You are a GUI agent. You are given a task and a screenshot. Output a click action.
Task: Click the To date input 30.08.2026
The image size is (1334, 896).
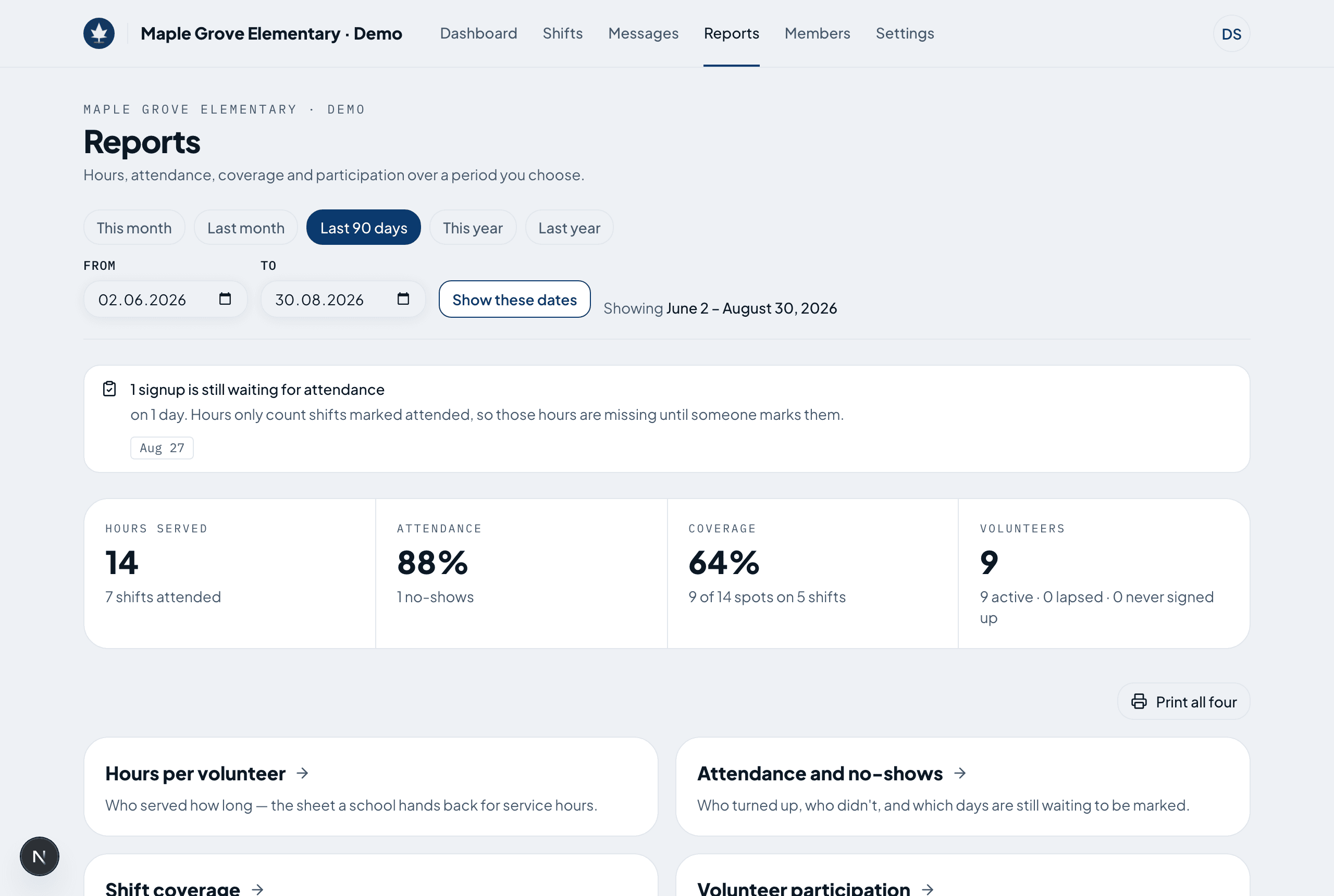343,299
